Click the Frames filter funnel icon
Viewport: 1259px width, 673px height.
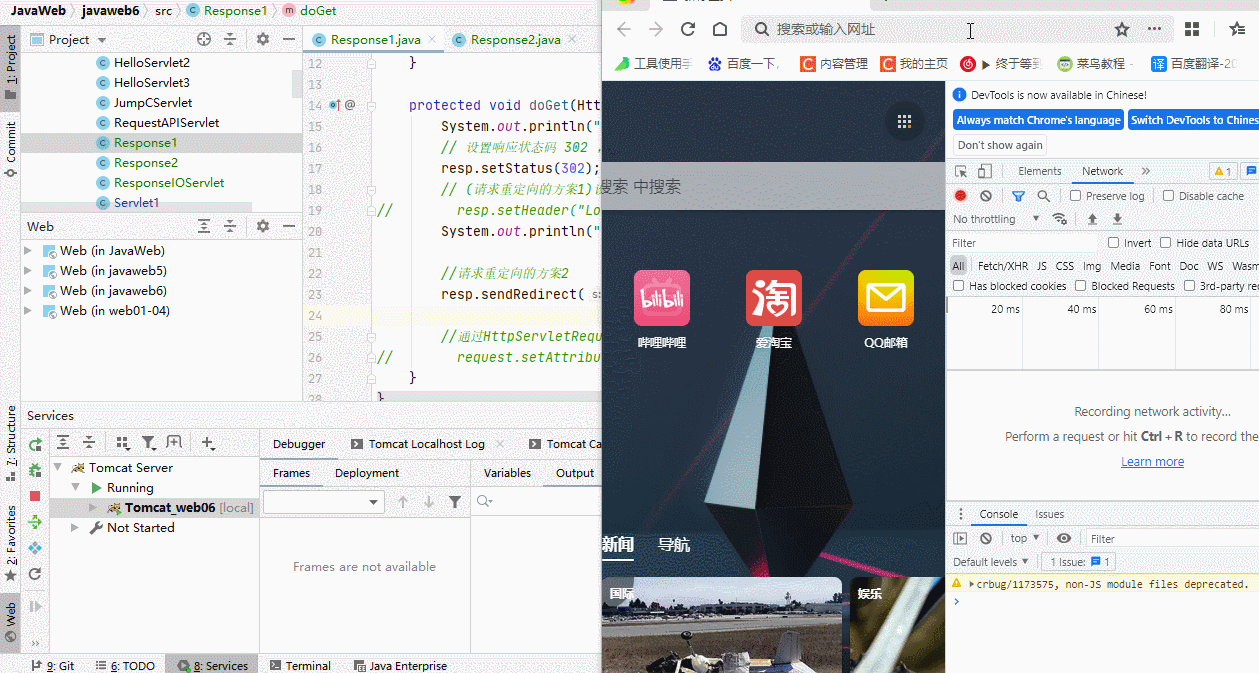(x=455, y=502)
